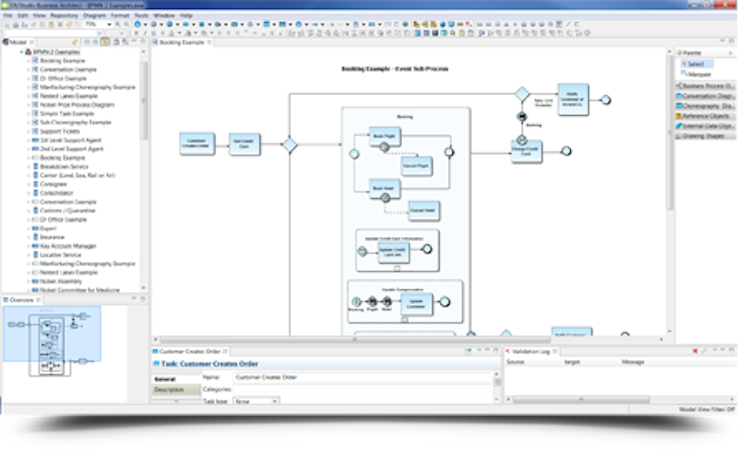The image size is (739, 450).
Task: Select the Description properties section
Action: tap(175, 390)
